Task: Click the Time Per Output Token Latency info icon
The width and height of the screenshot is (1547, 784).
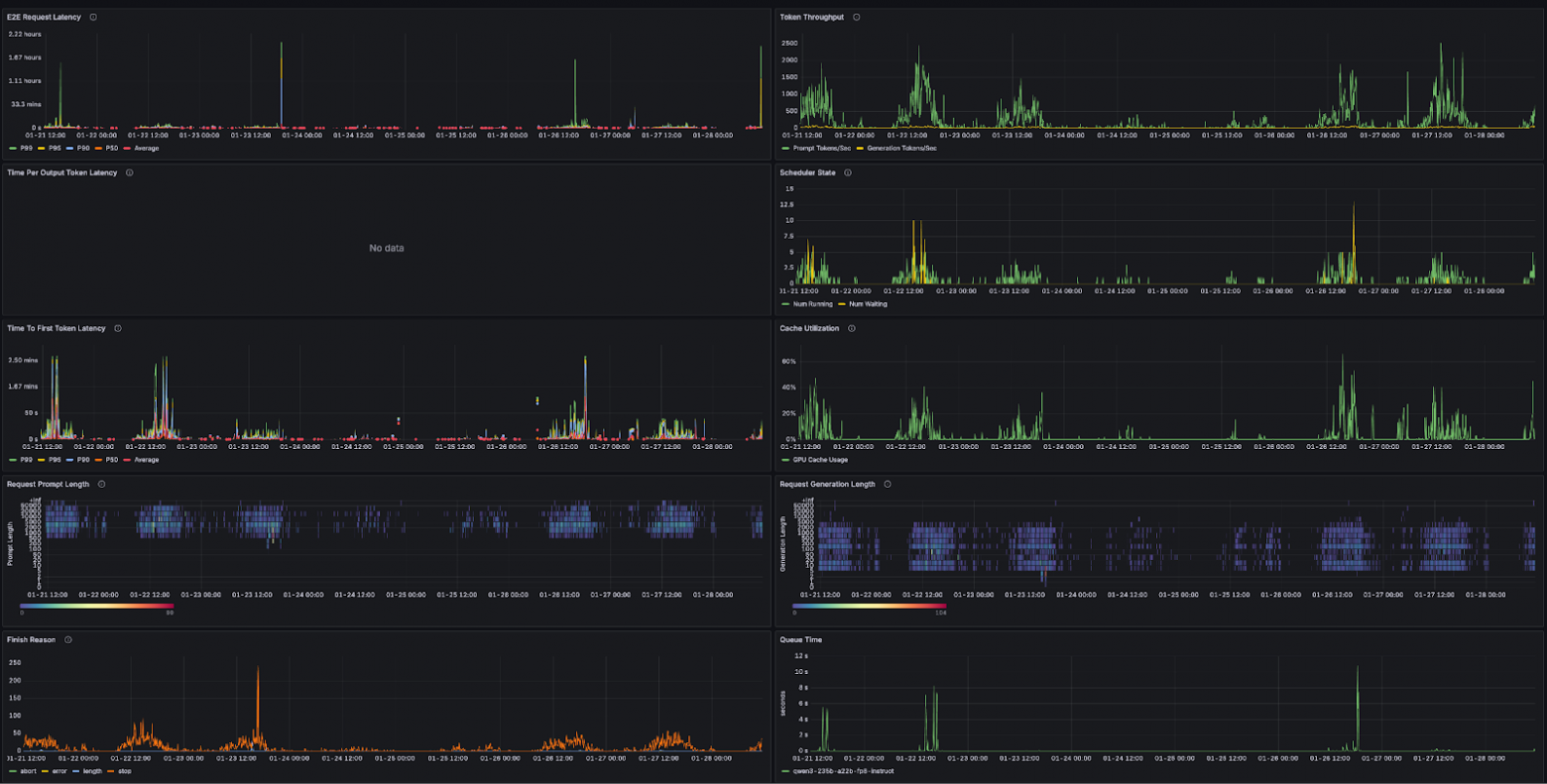Action: [x=129, y=172]
